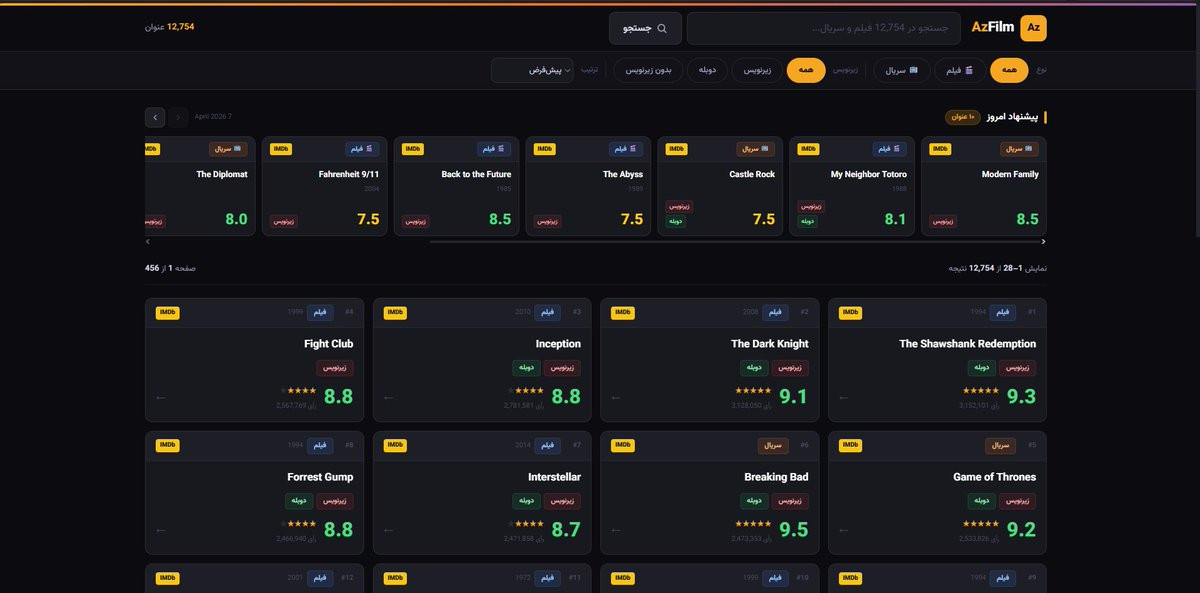Screen dimensions: 1200x593
Task: Click star rating on Breaking Bad card
Action: tap(753, 523)
